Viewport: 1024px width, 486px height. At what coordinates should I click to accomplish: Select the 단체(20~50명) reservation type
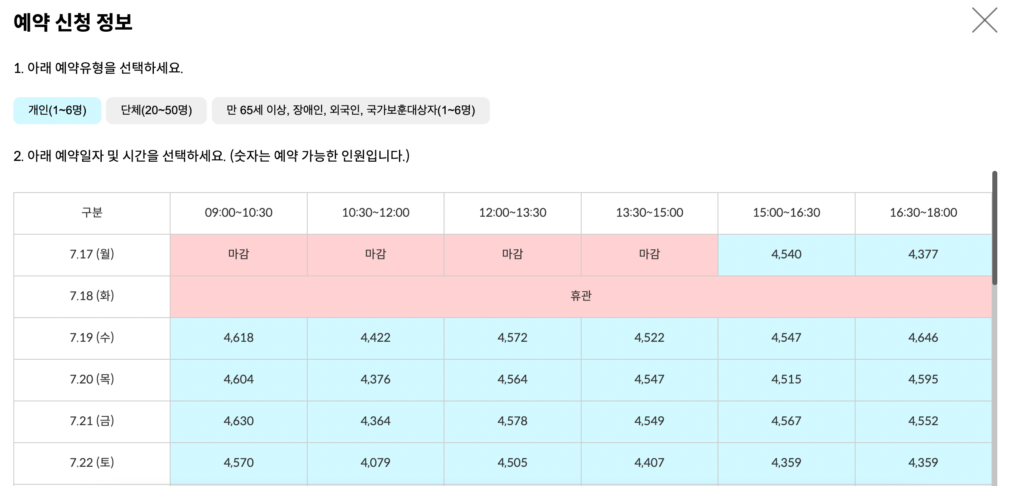pos(156,110)
